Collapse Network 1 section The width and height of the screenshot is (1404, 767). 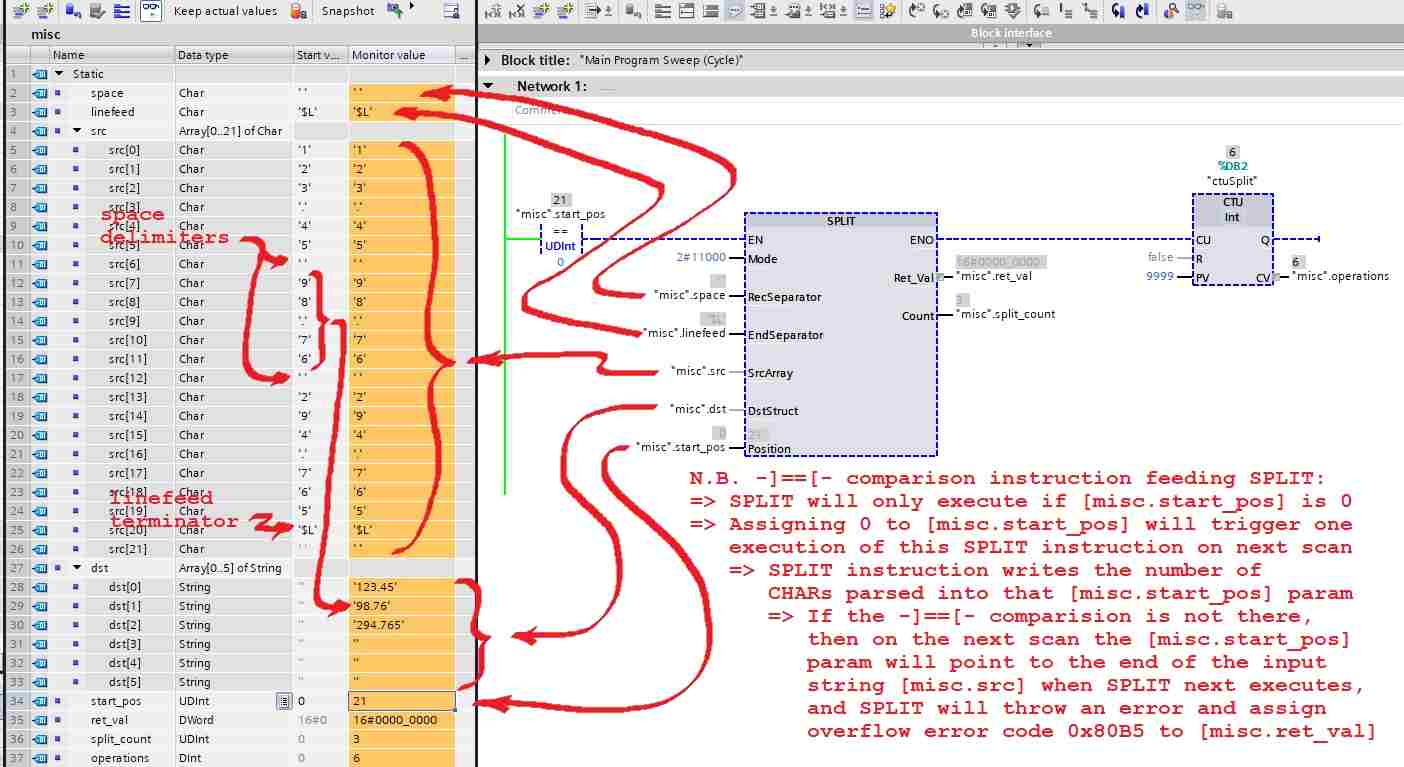point(488,86)
